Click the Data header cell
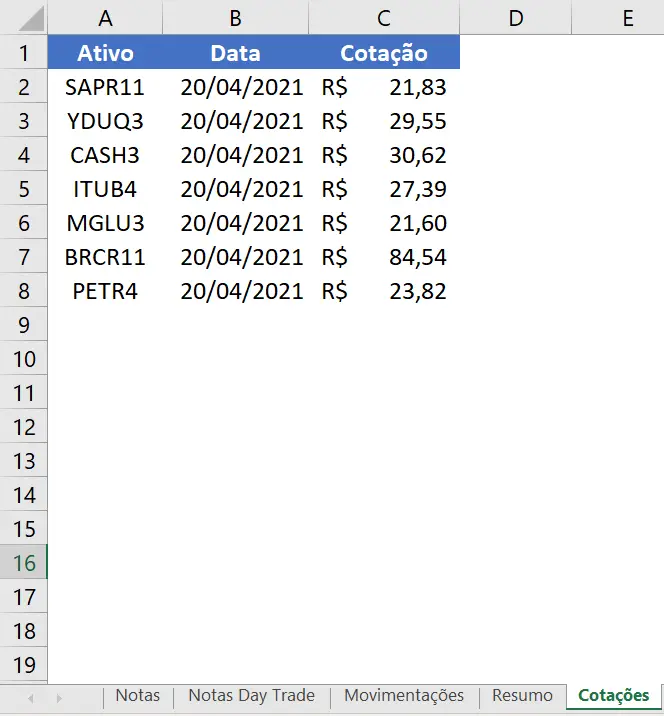 point(235,52)
